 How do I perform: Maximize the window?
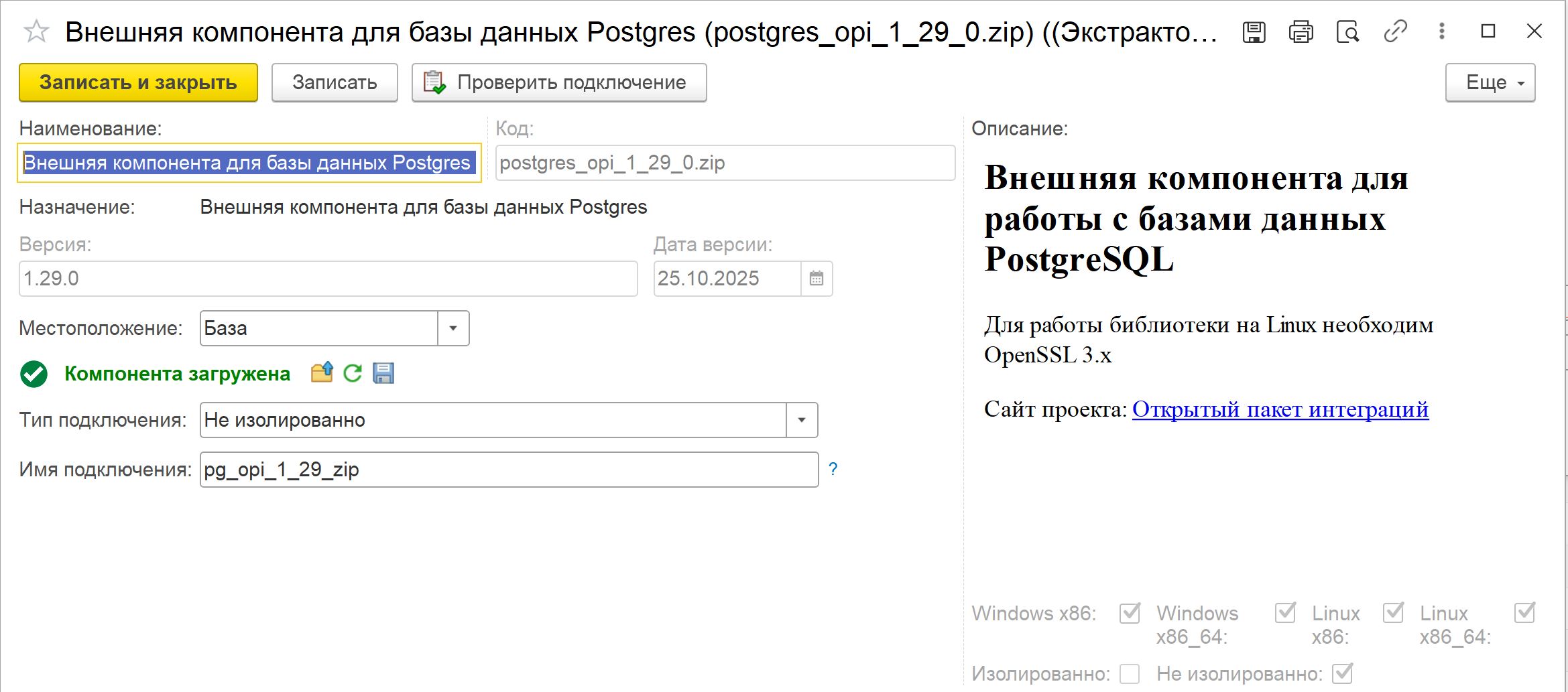coord(1488,31)
